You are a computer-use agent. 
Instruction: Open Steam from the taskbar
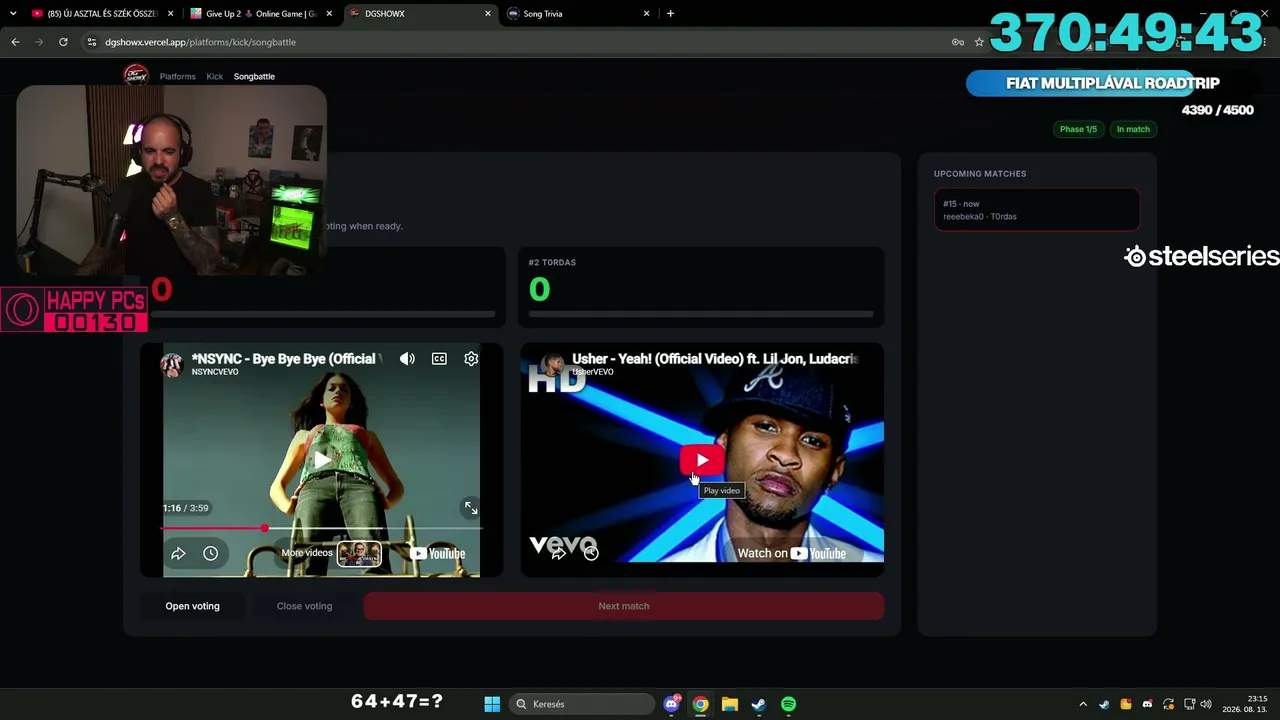point(759,704)
